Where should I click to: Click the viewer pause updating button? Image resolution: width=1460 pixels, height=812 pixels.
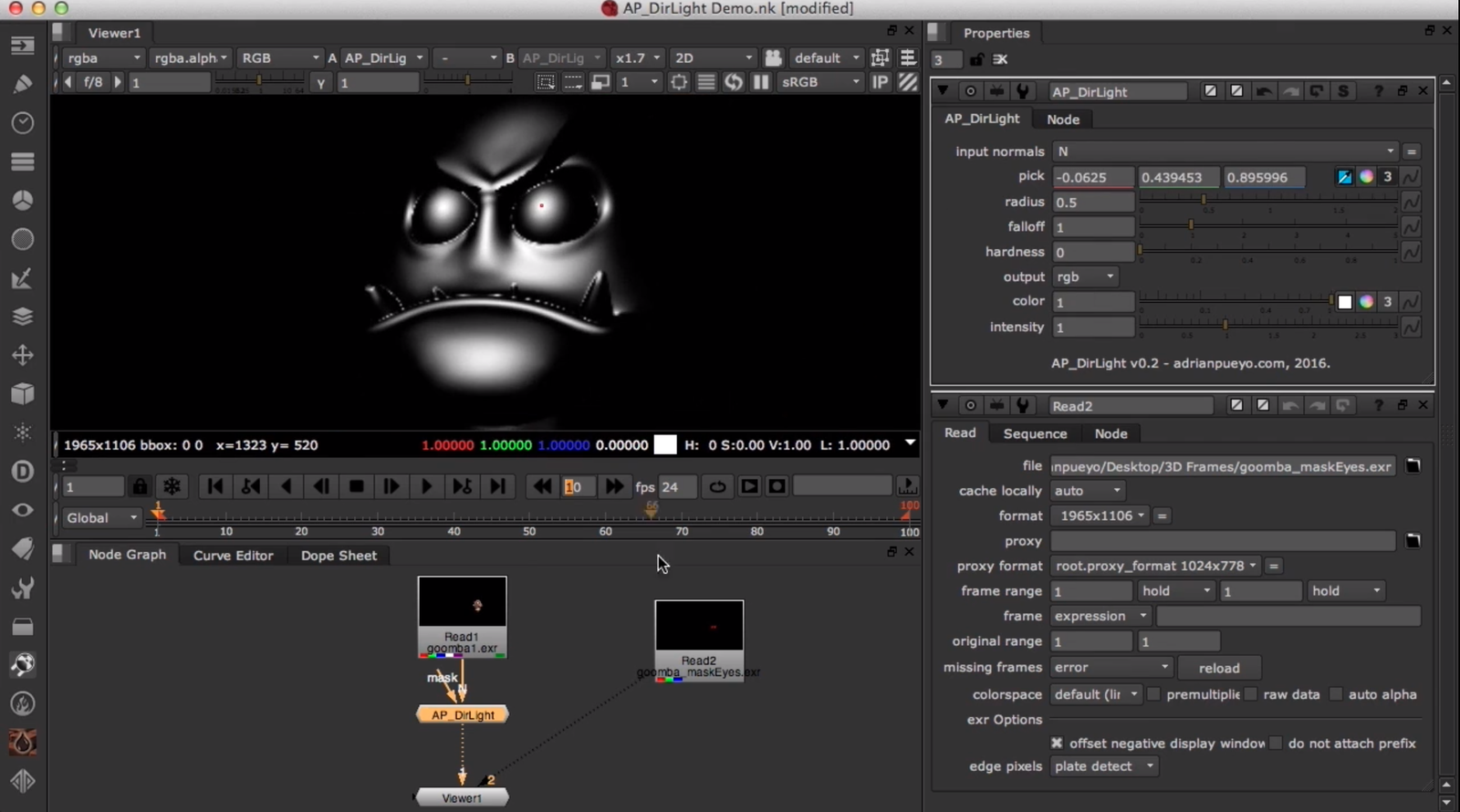click(760, 82)
